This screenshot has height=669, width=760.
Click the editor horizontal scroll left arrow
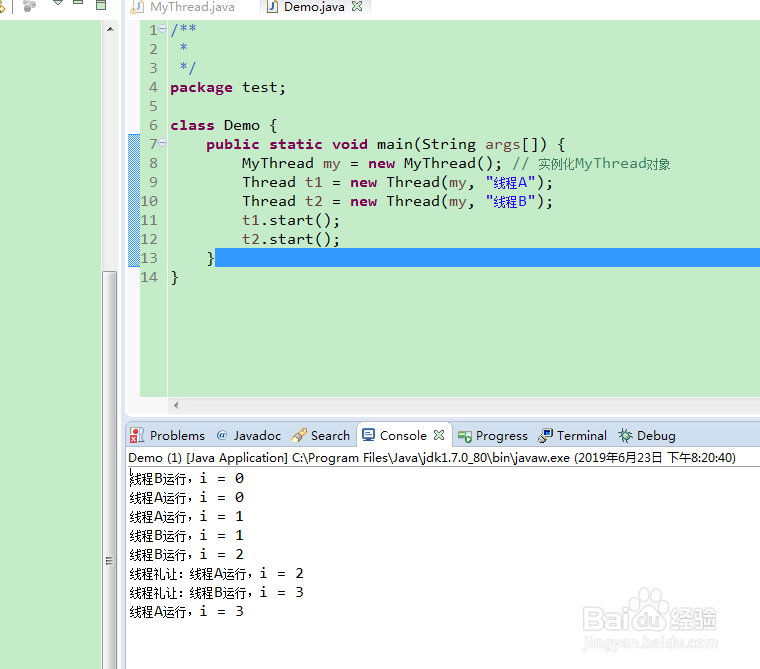176,405
